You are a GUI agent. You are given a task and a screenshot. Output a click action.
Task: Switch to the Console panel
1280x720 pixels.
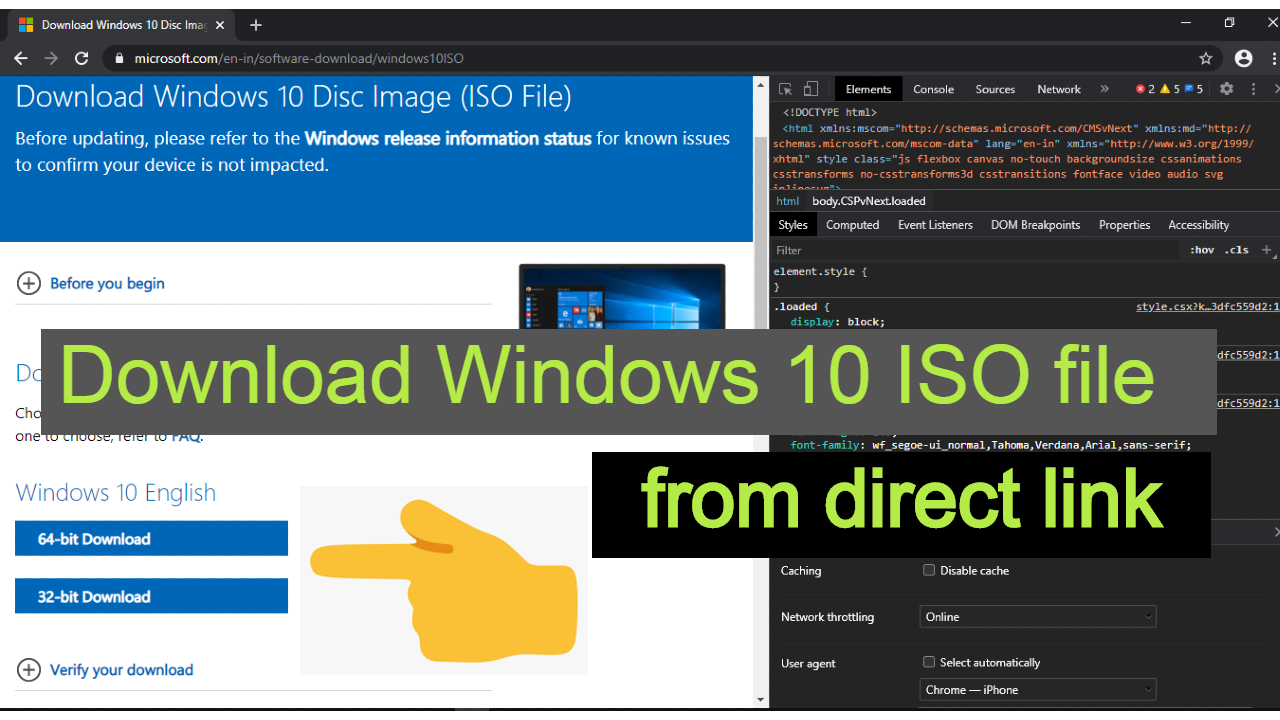pos(933,89)
